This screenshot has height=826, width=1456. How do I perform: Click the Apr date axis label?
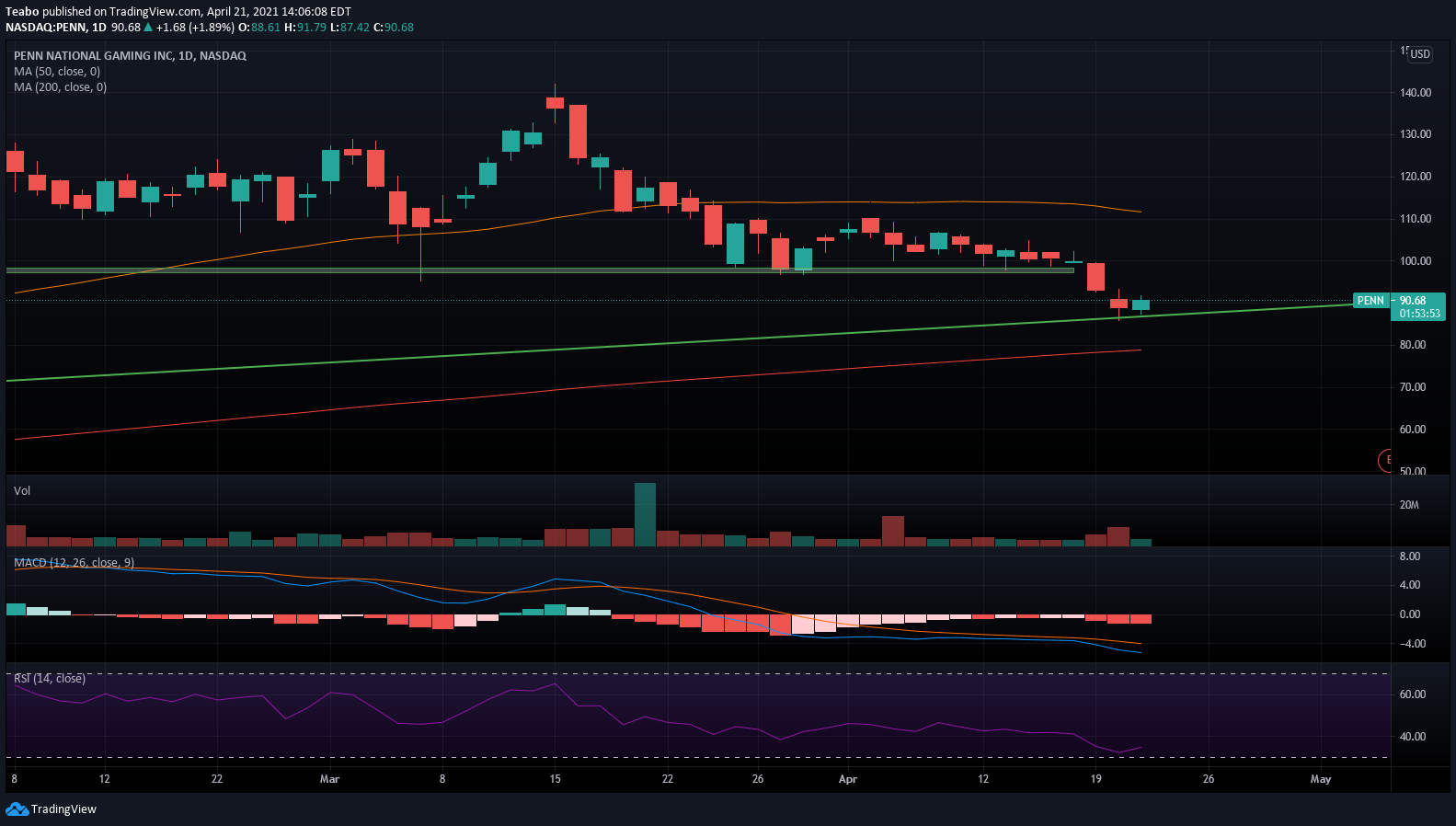tap(848, 779)
